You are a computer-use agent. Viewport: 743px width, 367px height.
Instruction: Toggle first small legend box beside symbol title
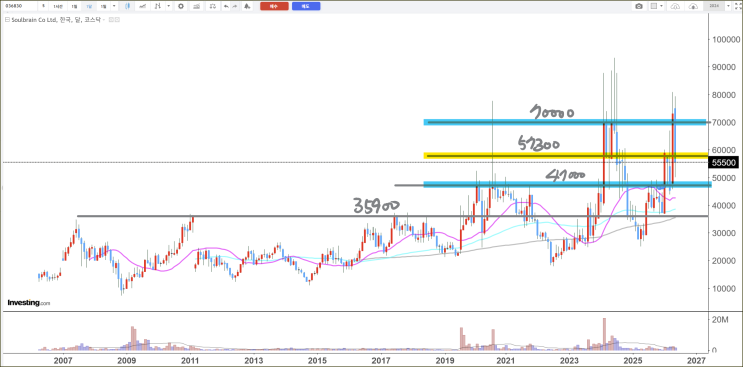(111, 20)
